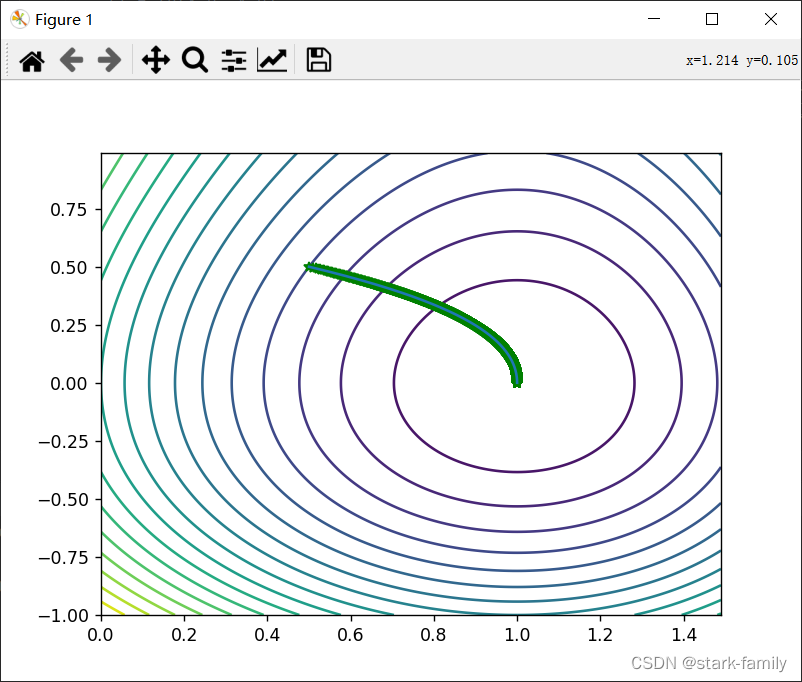The width and height of the screenshot is (802, 682).
Task: Click the x-axis tick label 0.4
Action: (267, 635)
